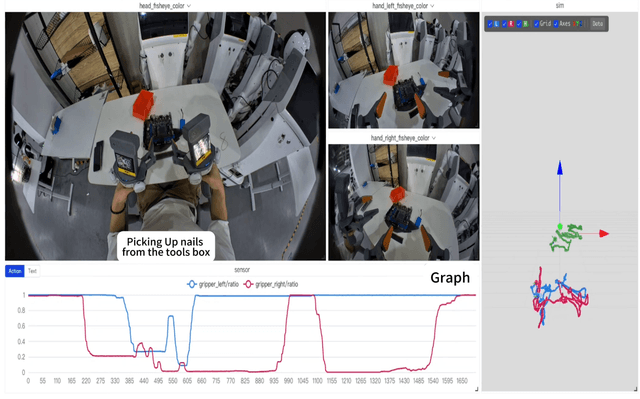This screenshot has height=399, width=640.
Task: Click the right hand fisheye camera view
Action: tap(404, 202)
